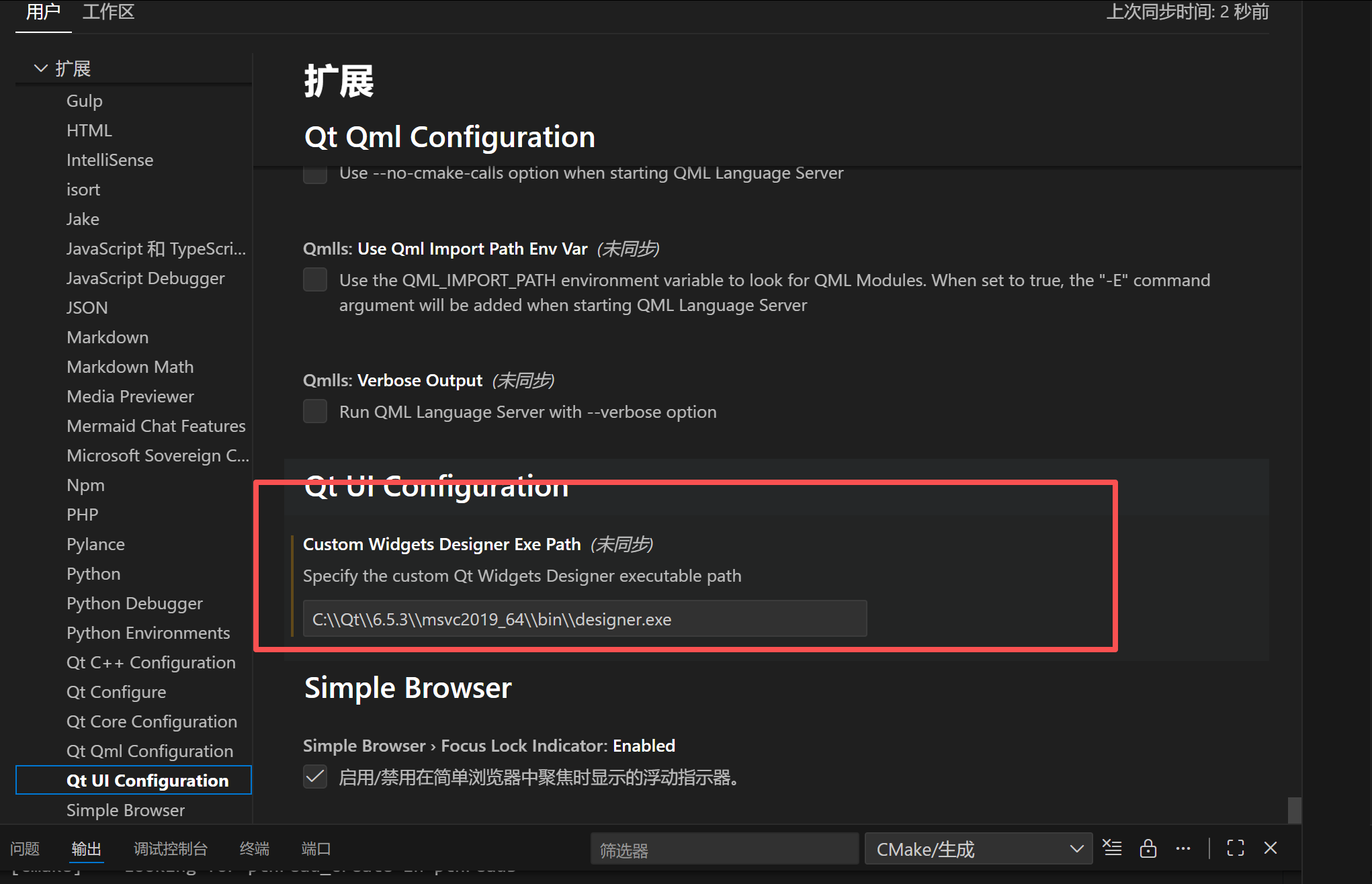The height and width of the screenshot is (884, 1372).
Task: Open the 问题 panel tab
Action: 25,848
